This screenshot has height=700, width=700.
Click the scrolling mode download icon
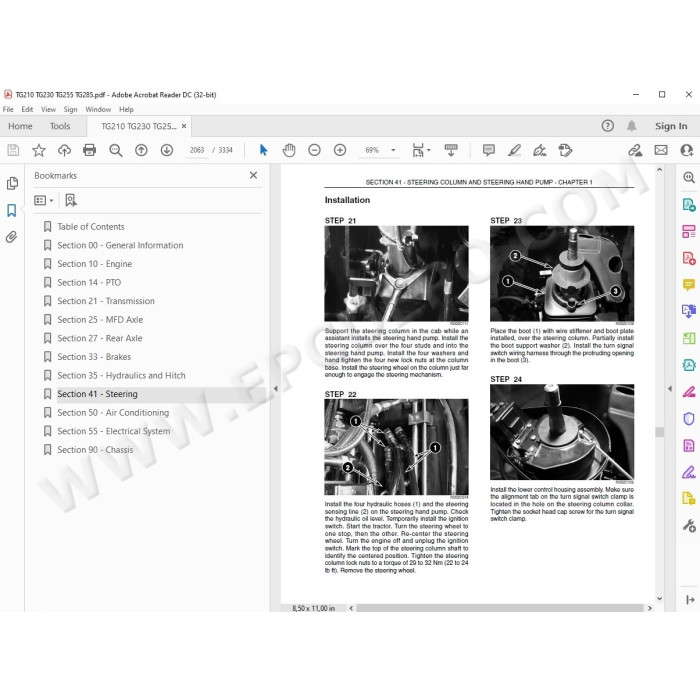point(451,150)
